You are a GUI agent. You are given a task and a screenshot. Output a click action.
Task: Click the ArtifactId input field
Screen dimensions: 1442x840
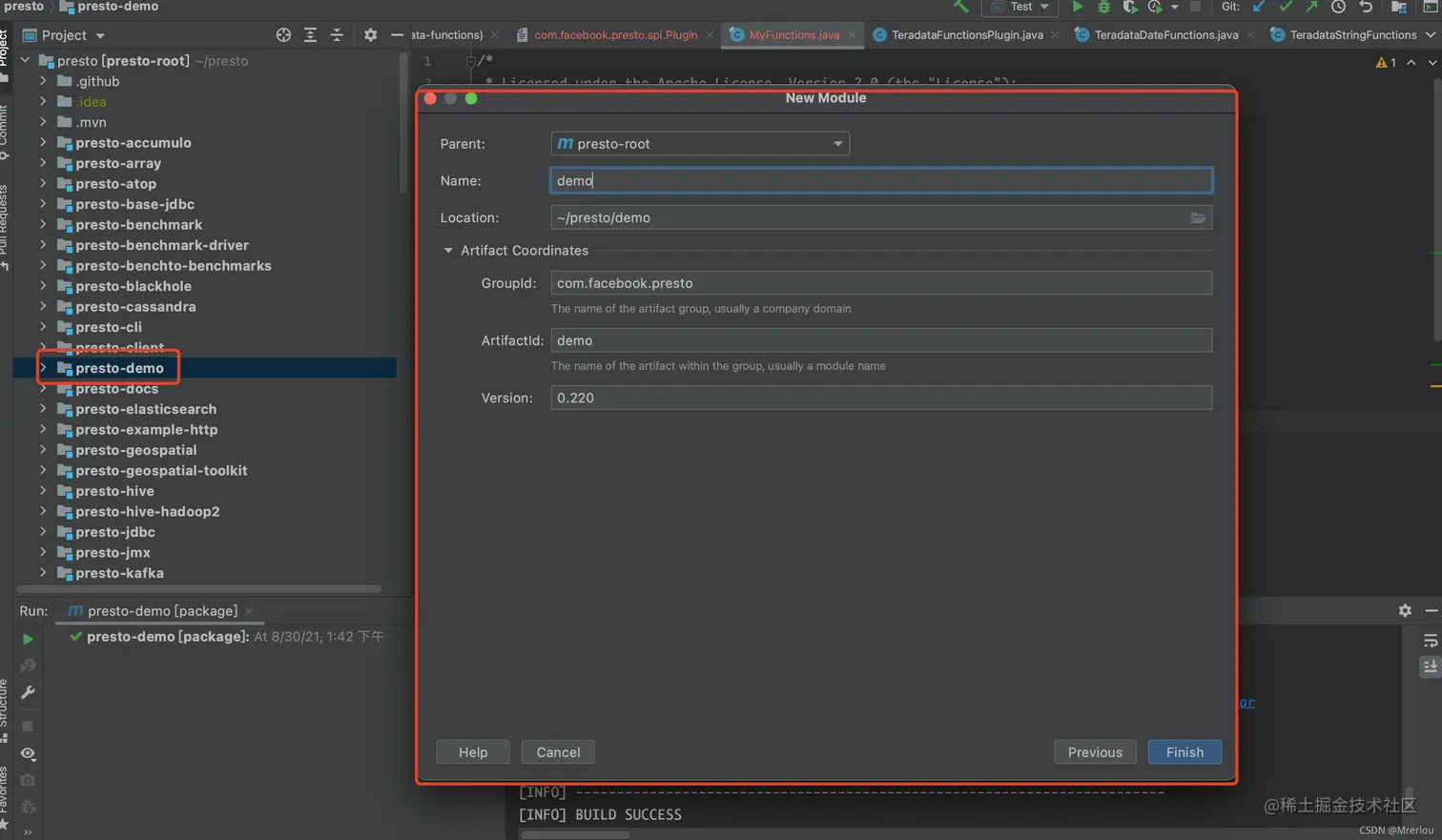pos(881,340)
